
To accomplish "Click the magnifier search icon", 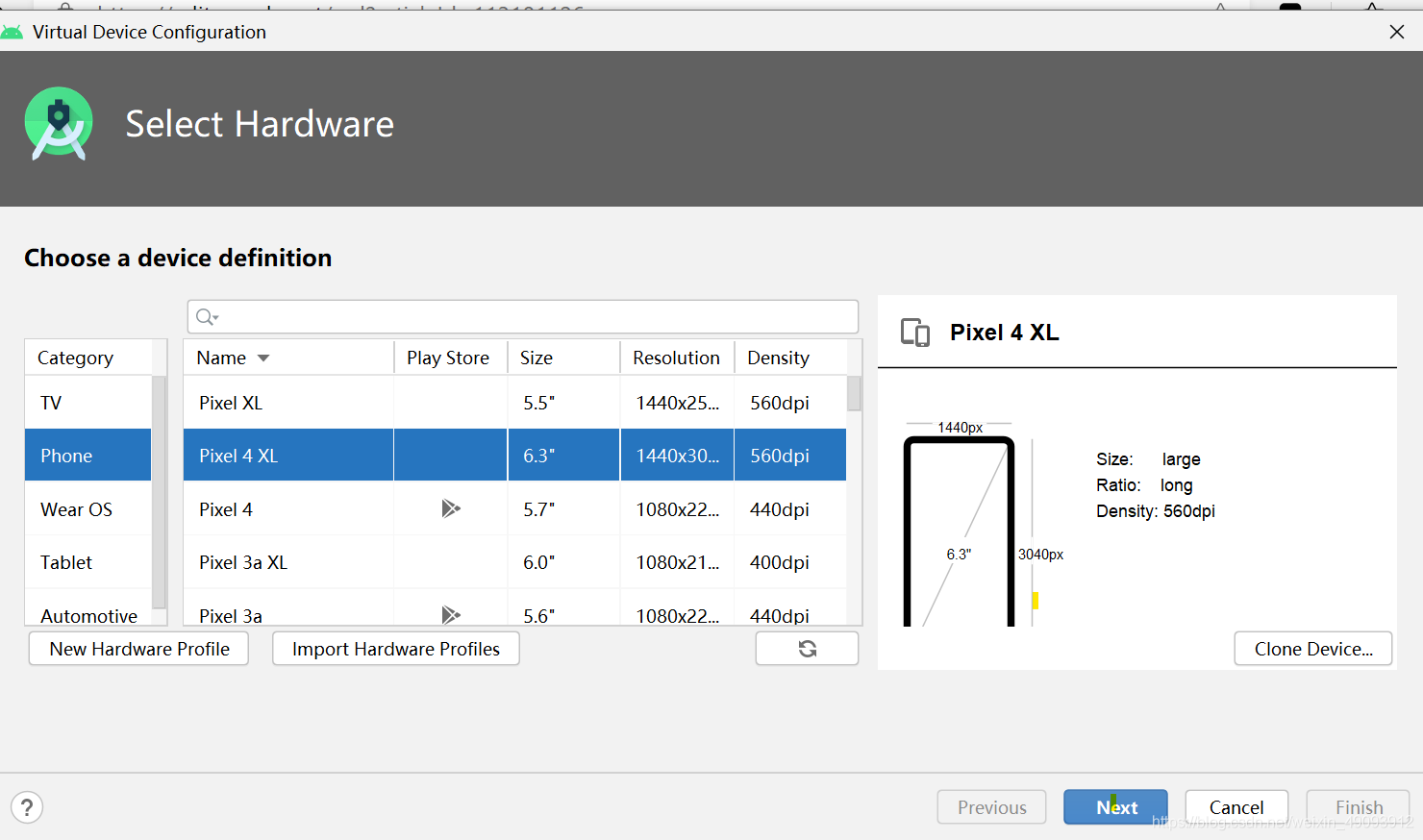I will pos(207,317).
